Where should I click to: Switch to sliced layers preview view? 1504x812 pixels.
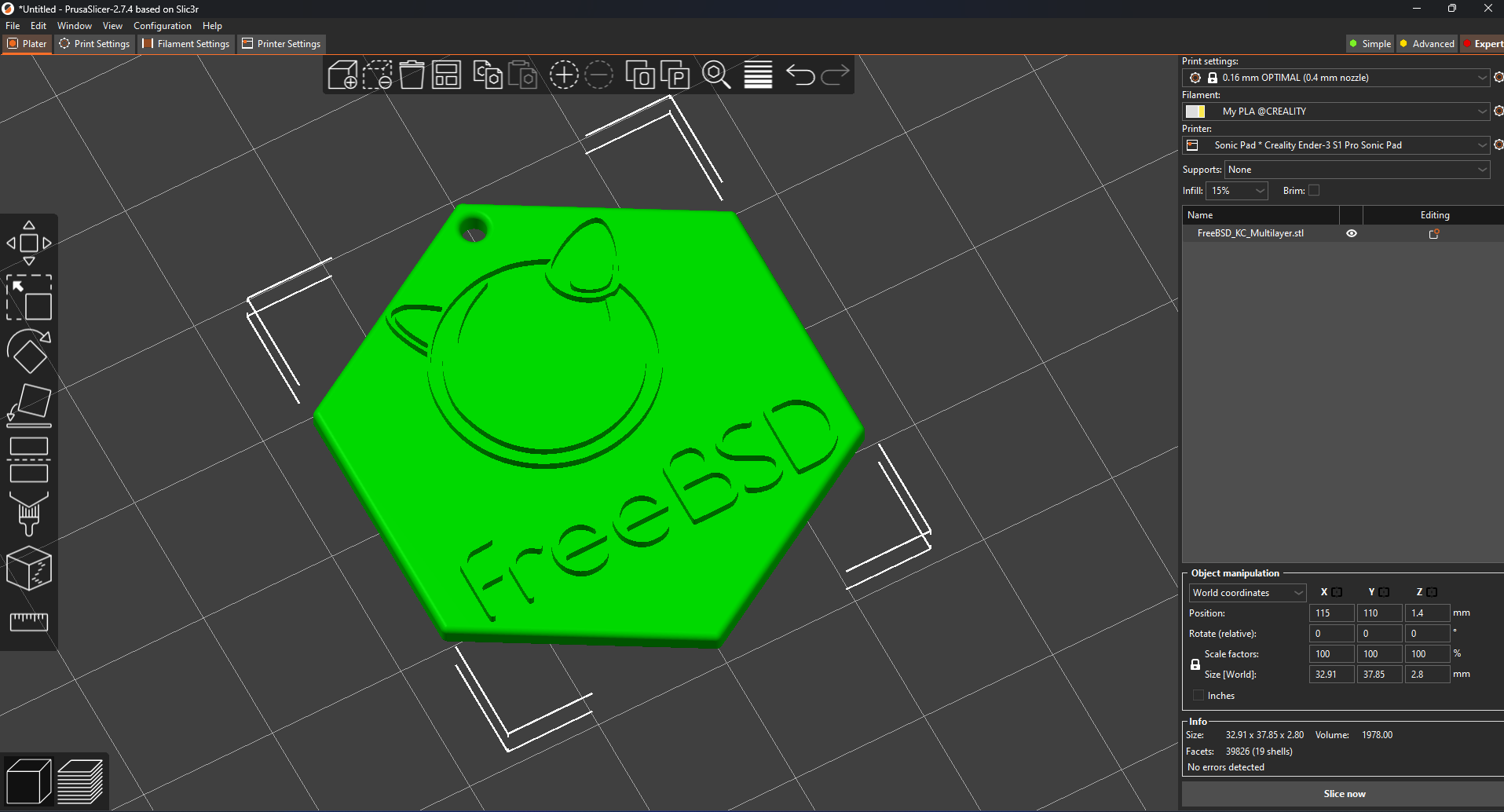click(x=81, y=782)
